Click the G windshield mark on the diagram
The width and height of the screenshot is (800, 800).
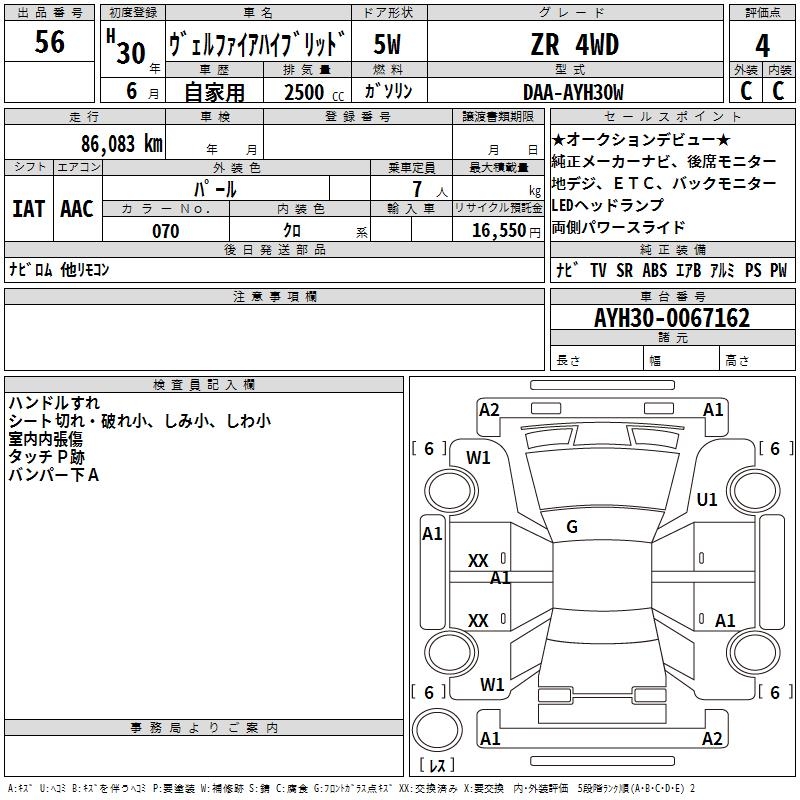(572, 527)
